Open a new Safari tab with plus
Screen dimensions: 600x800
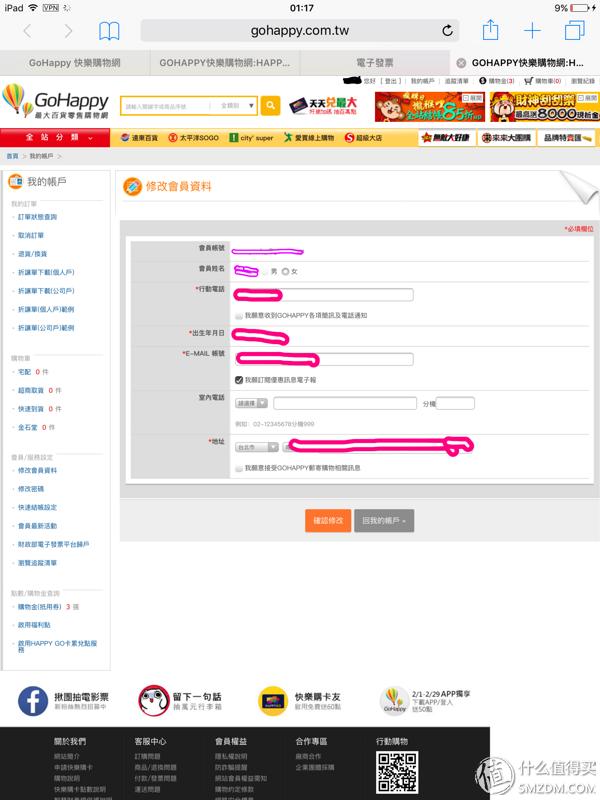click(x=533, y=31)
